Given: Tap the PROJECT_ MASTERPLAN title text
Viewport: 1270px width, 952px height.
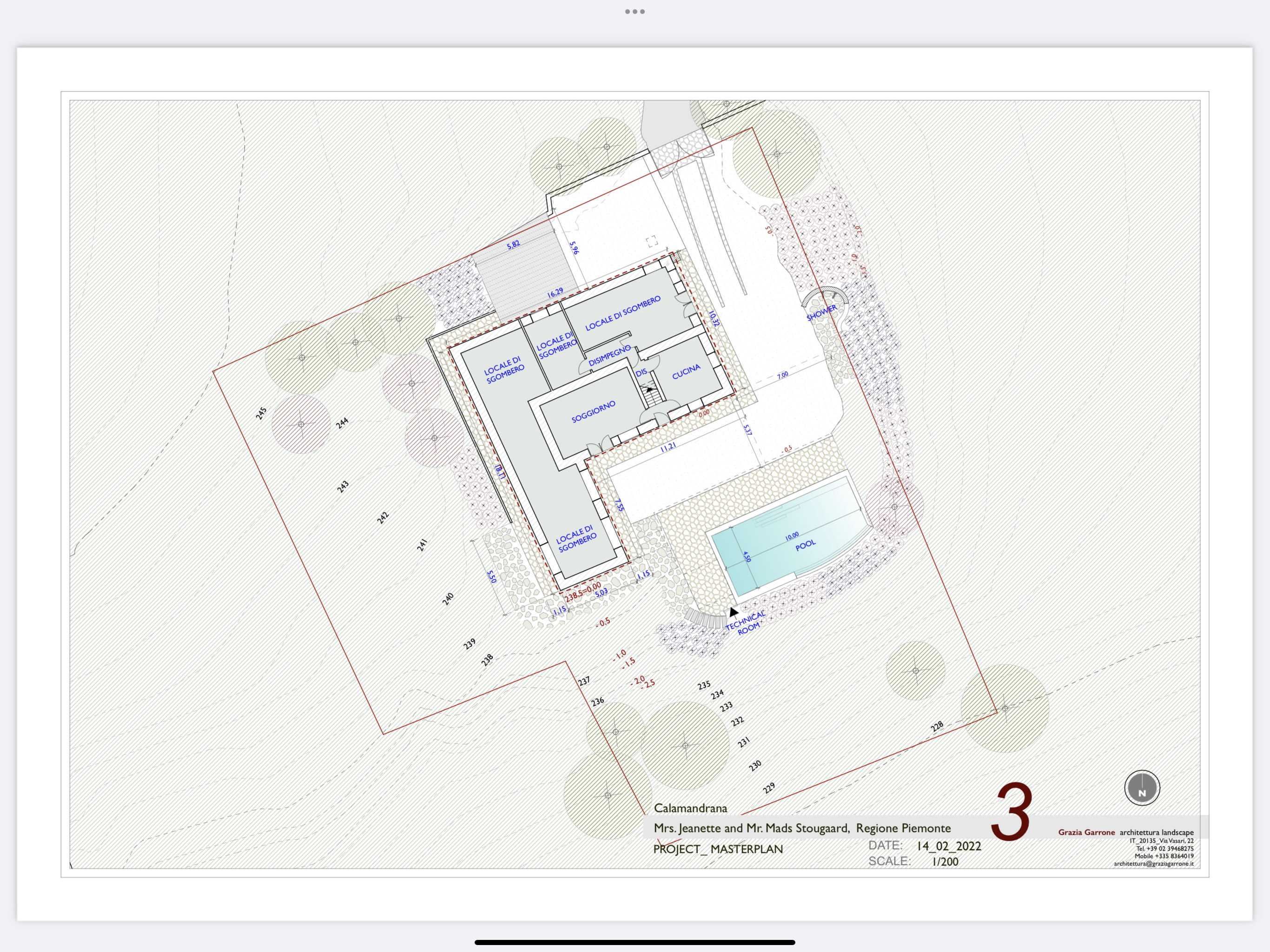Looking at the screenshot, I should point(718,849).
